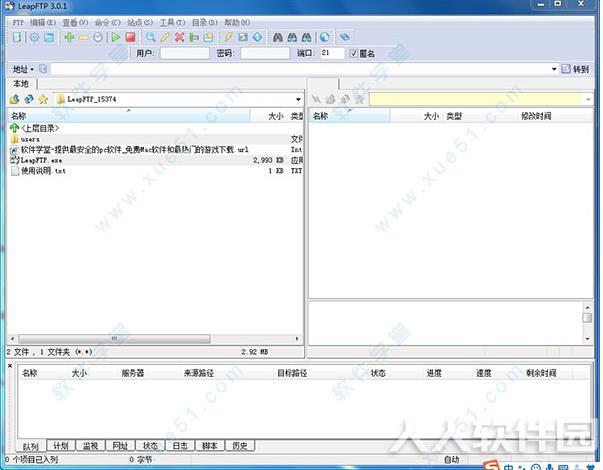Click the third binoculars search icon
Viewport: 603px width, 470px height.
tap(306, 37)
